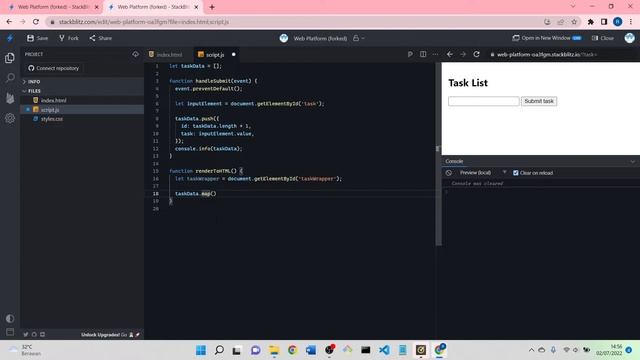Open File Explorer from the taskbar
640x360 pixels.
tap(274, 350)
